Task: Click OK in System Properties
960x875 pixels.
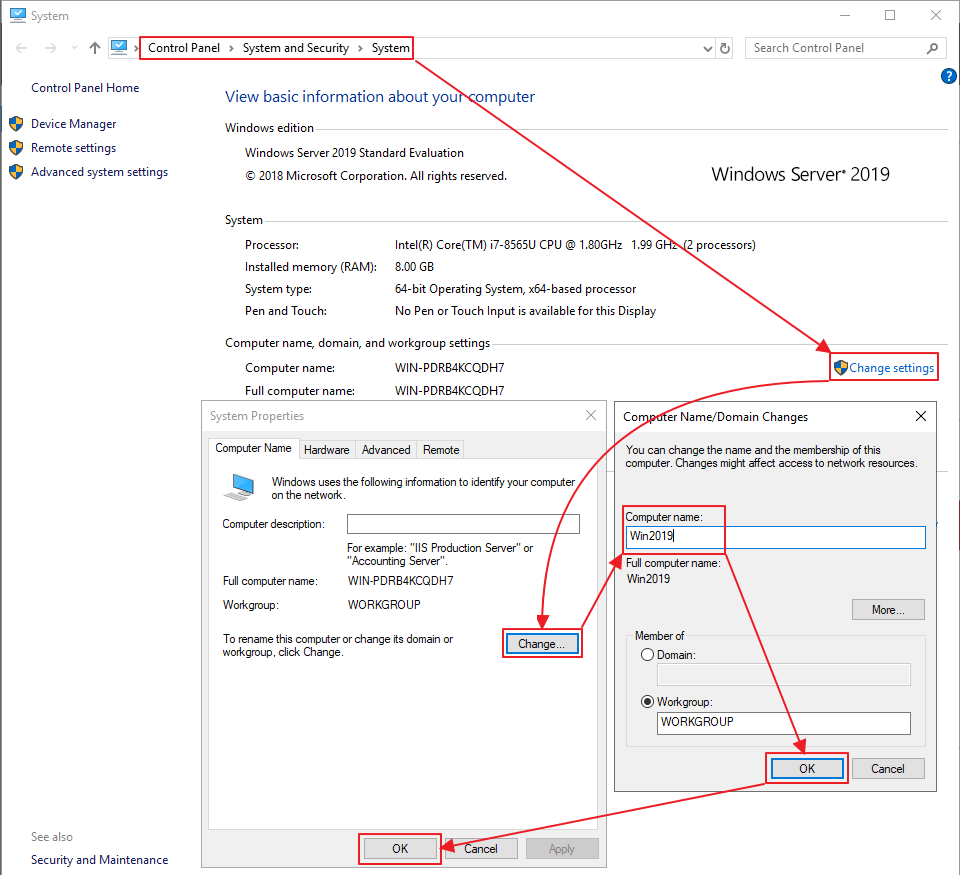Action: point(400,849)
